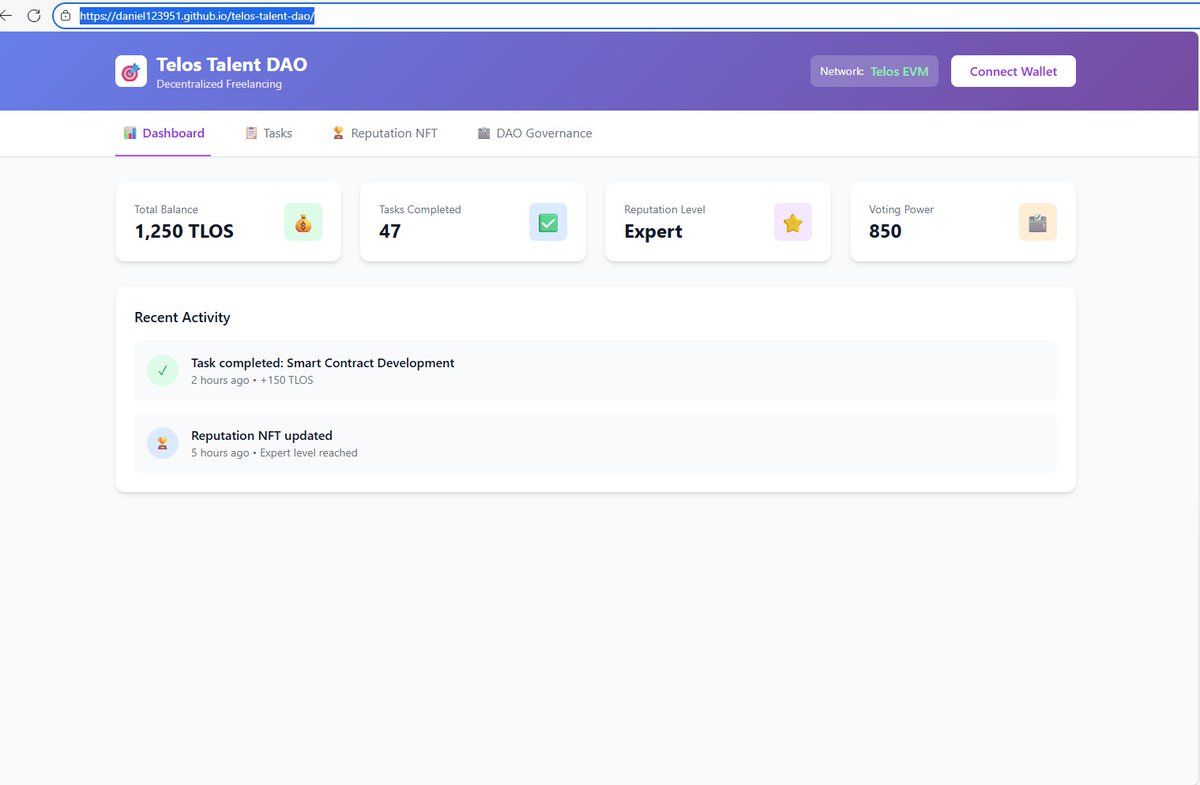Switch to the Dashboard tab
1200x785 pixels.
point(163,133)
